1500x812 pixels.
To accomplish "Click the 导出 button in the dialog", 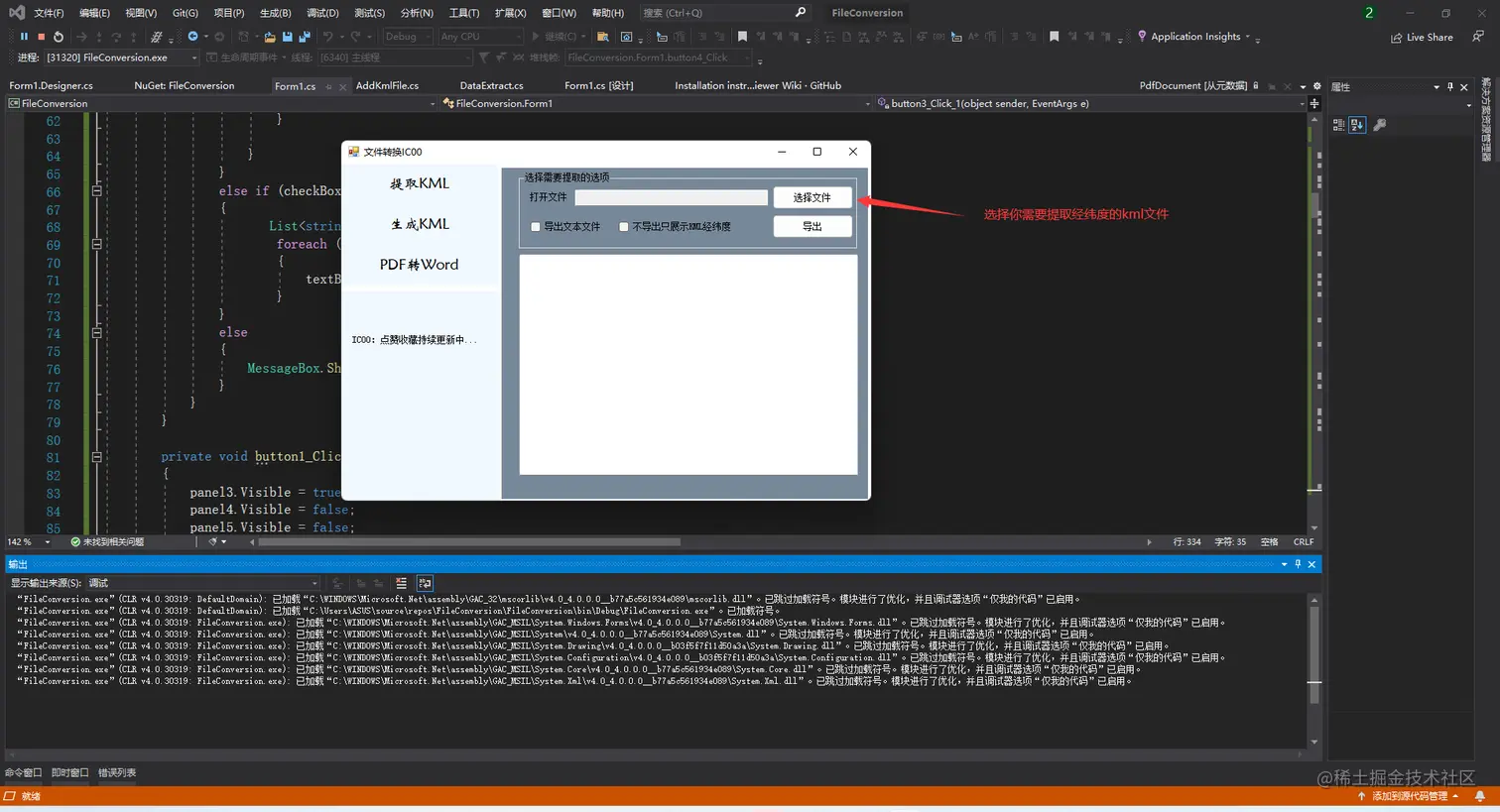I will (812, 226).
